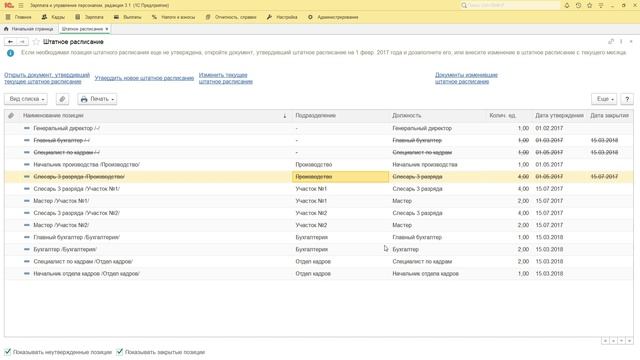Add Штатное расписание to favorites star
This screenshot has height=360, width=640.
coord(36,42)
